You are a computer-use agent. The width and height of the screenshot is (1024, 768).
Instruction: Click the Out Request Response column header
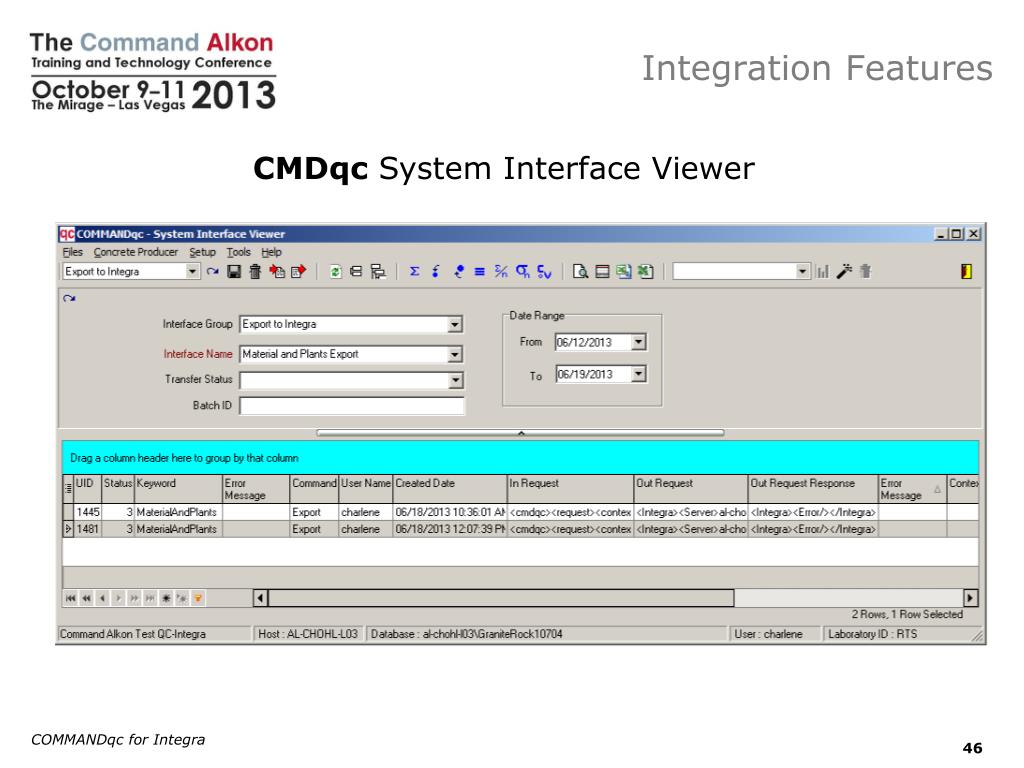tap(812, 489)
